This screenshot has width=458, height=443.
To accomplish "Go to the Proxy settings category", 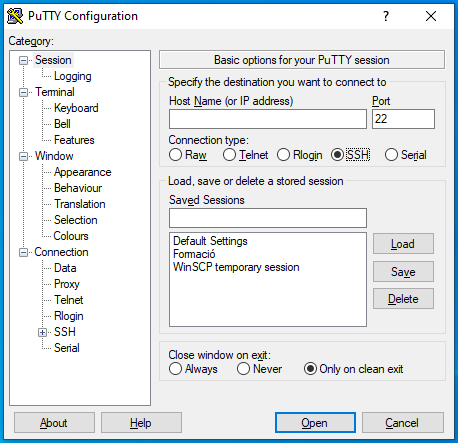I will 67,284.
